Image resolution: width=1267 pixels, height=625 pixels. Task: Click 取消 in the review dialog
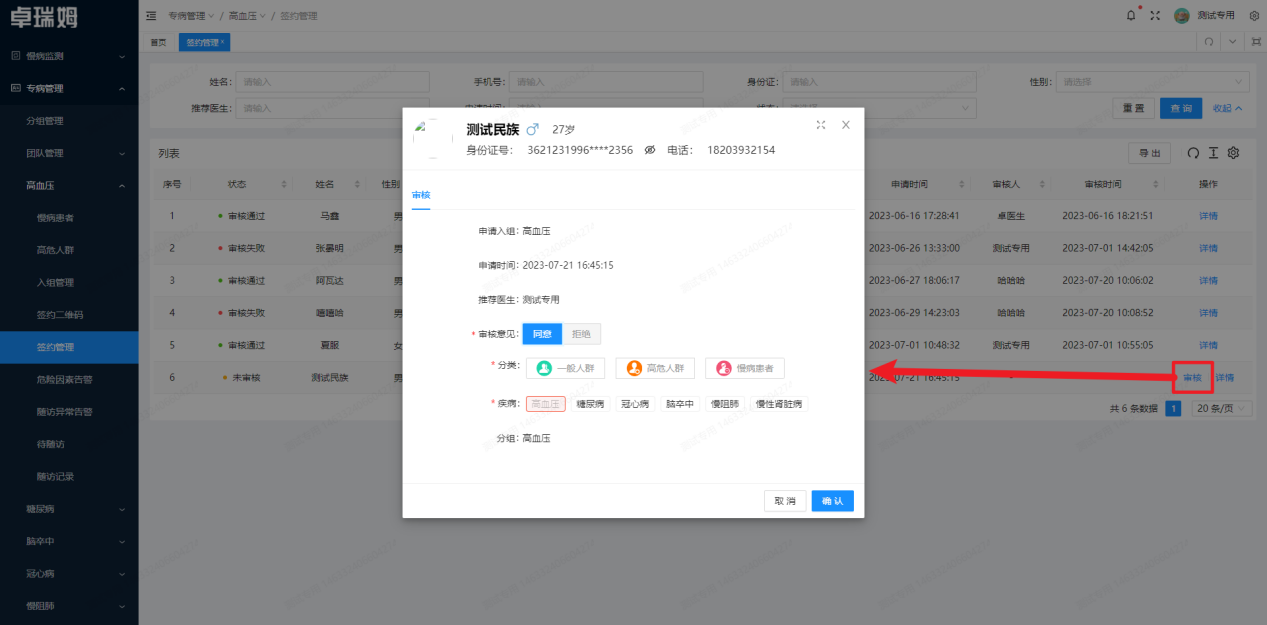[x=785, y=500]
